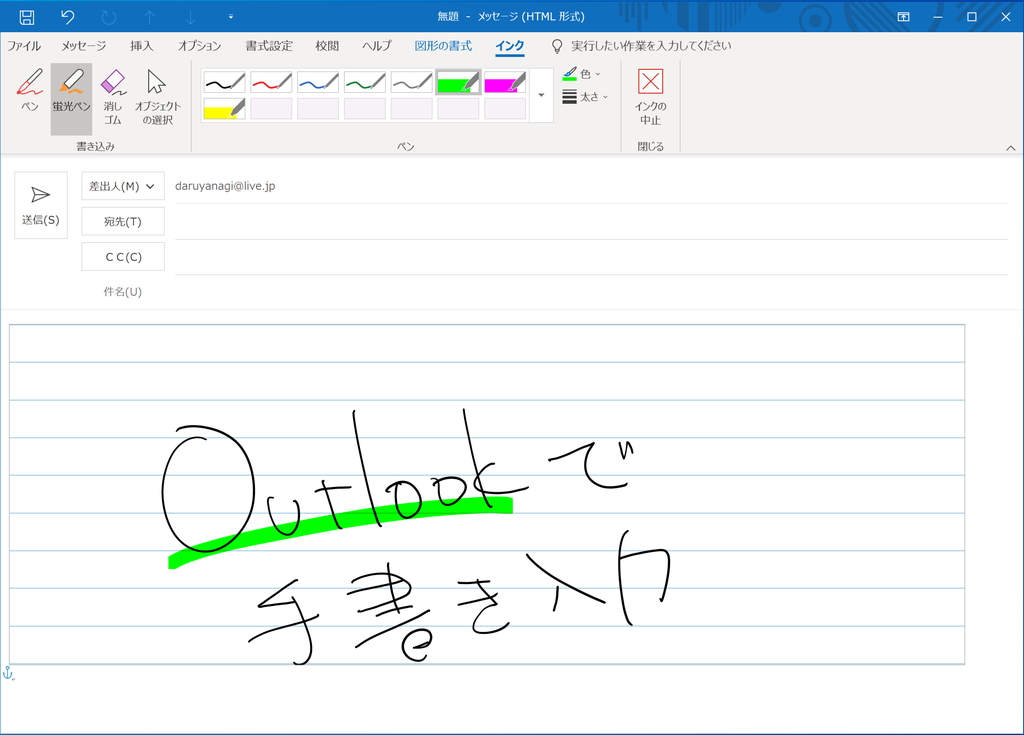Switch to the メッセージ tab
The image size is (1024, 735).
84,46
